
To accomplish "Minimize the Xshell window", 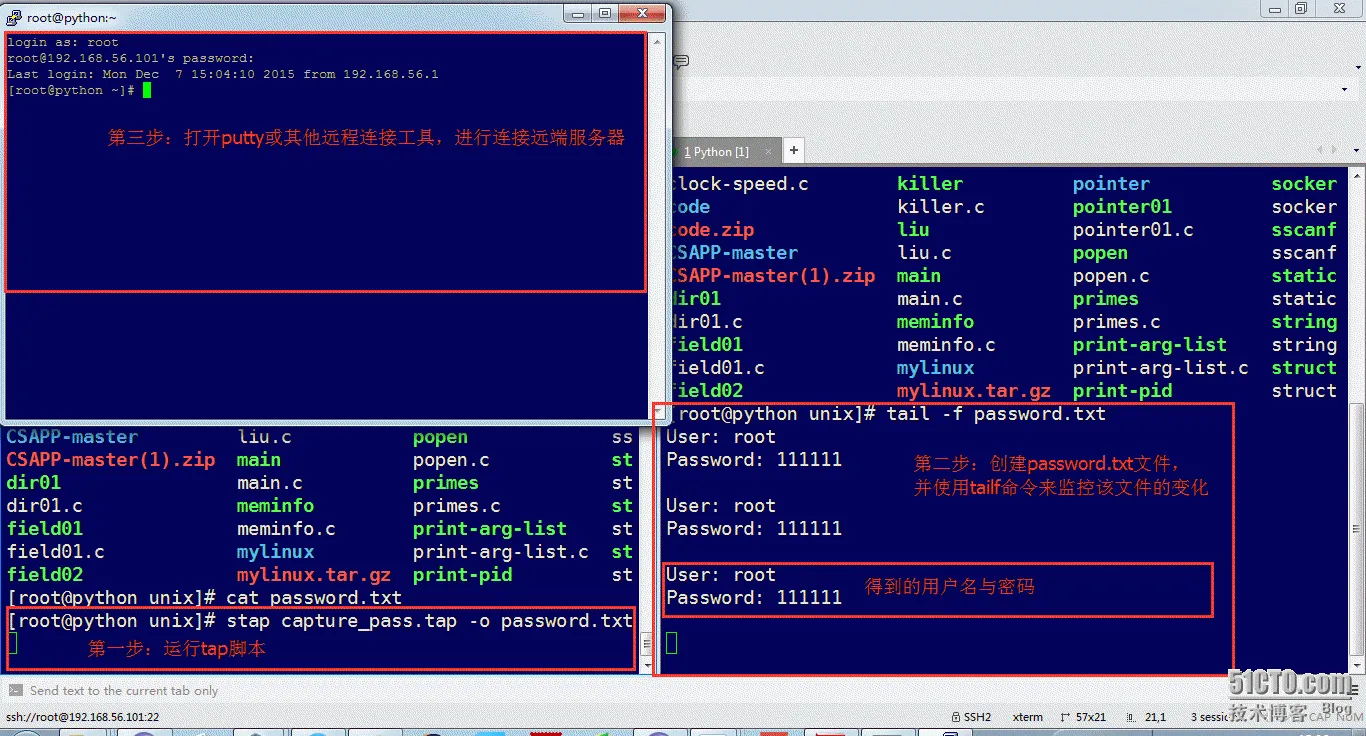I will pyautogui.click(x=1274, y=9).
